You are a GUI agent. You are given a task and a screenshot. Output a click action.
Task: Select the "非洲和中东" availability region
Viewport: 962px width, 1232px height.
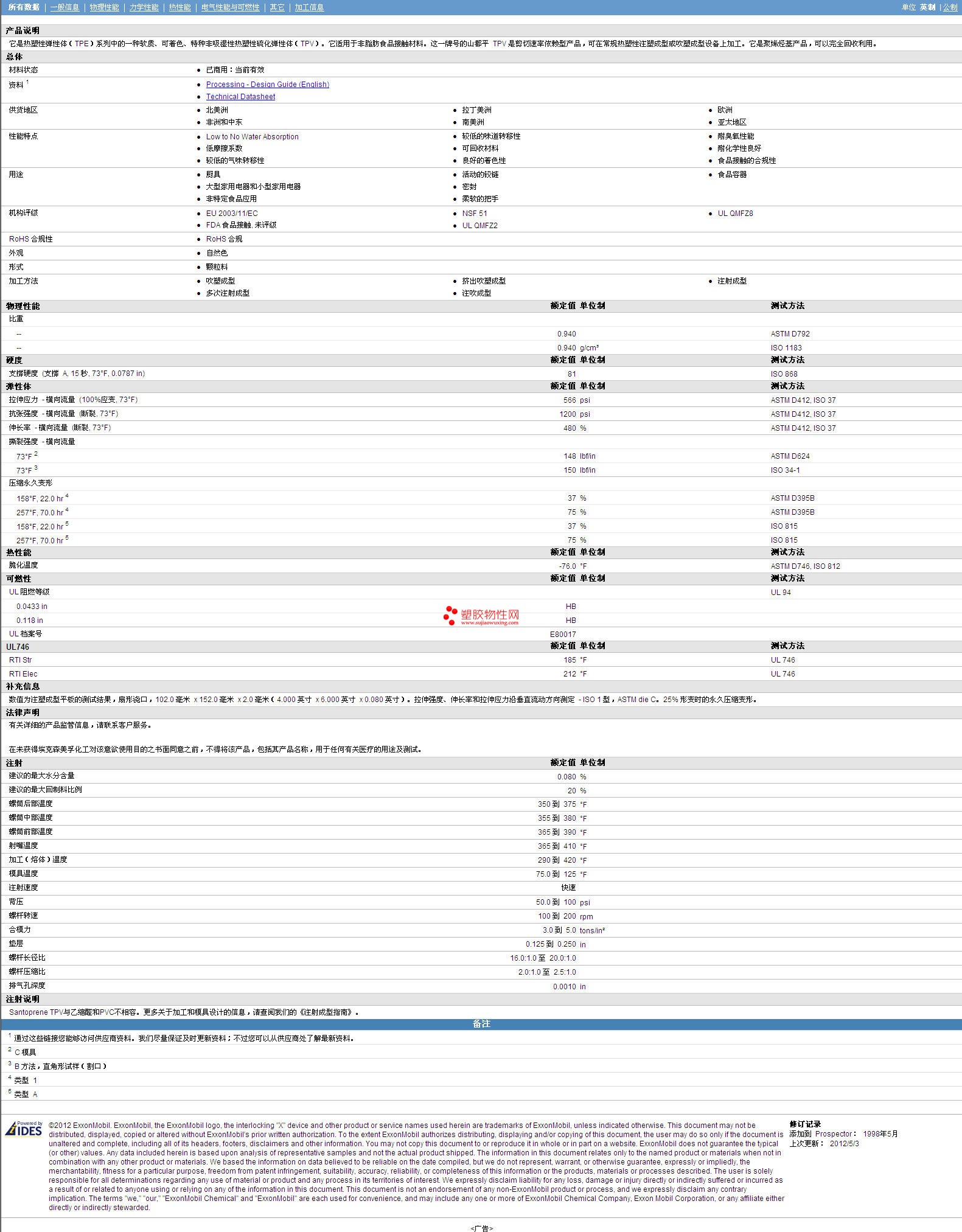tap(224, 122)
